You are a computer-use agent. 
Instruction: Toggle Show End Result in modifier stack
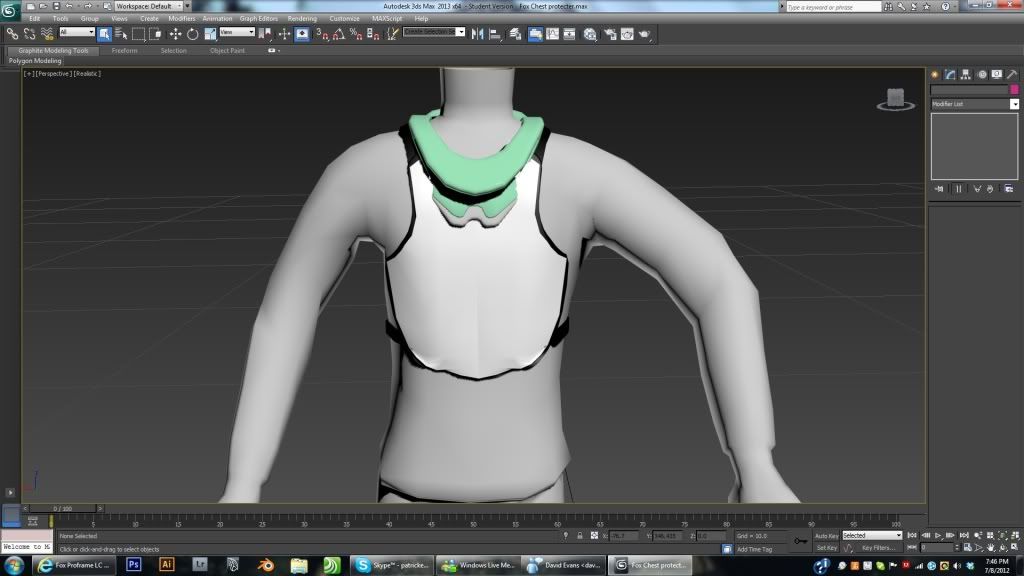959,189
